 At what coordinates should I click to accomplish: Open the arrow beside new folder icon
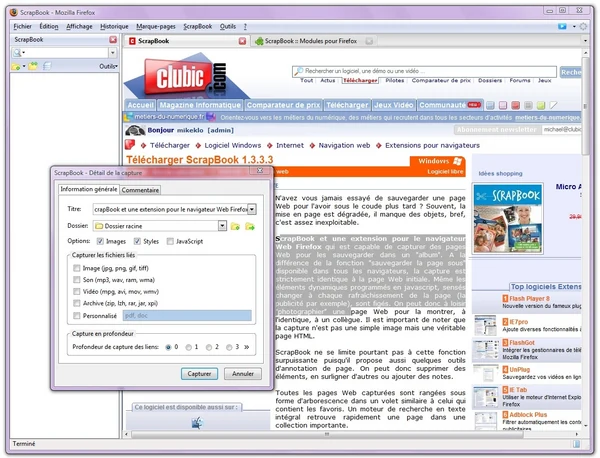click(24, 67)
